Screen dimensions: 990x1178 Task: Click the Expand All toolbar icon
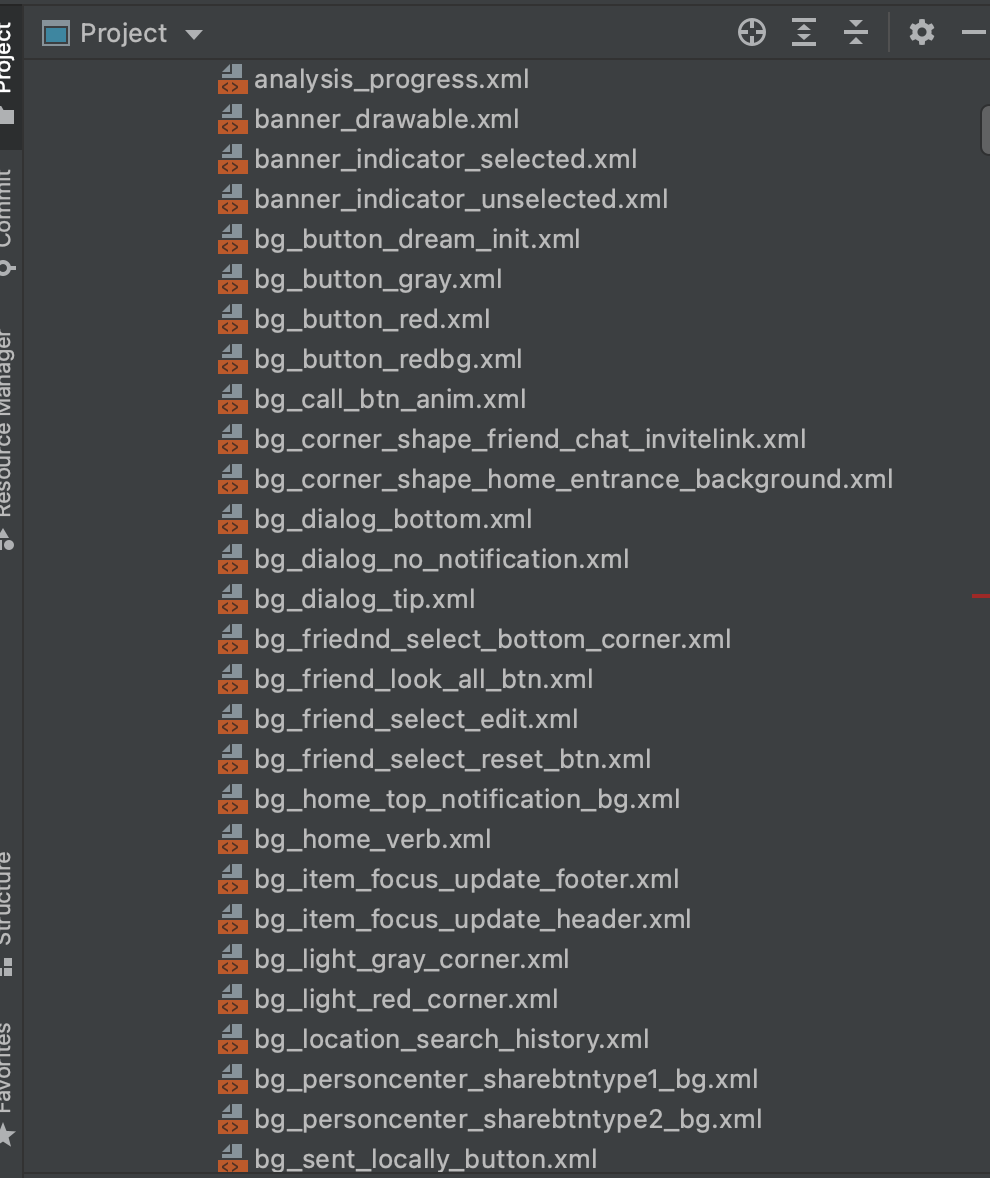coord(804,32)
